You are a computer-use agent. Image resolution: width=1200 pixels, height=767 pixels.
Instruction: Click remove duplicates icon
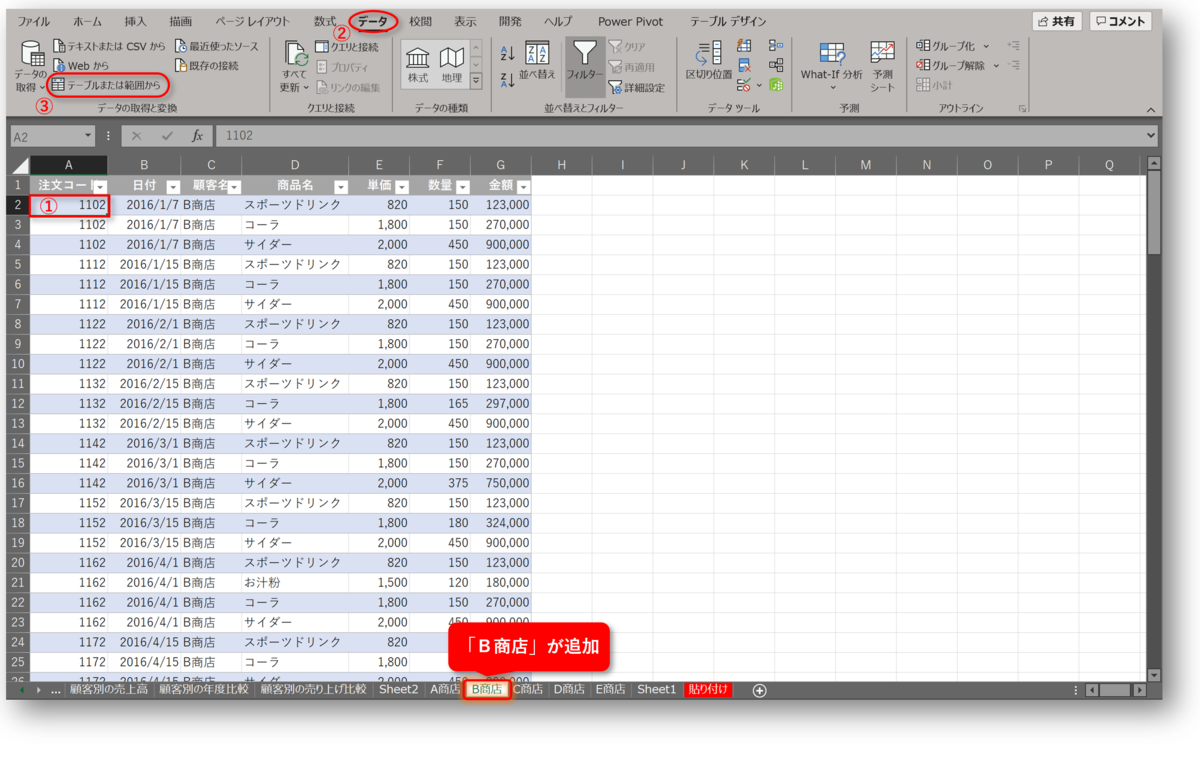(744, 66)
